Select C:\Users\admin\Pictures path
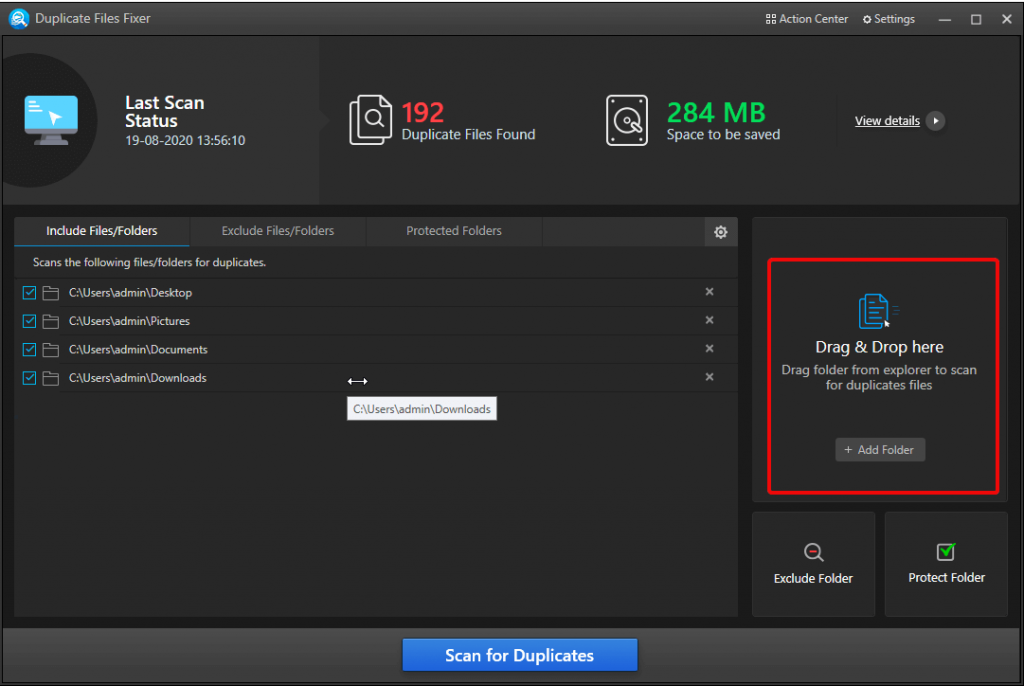The image size is (1024, 686). (x=129, y=321)
